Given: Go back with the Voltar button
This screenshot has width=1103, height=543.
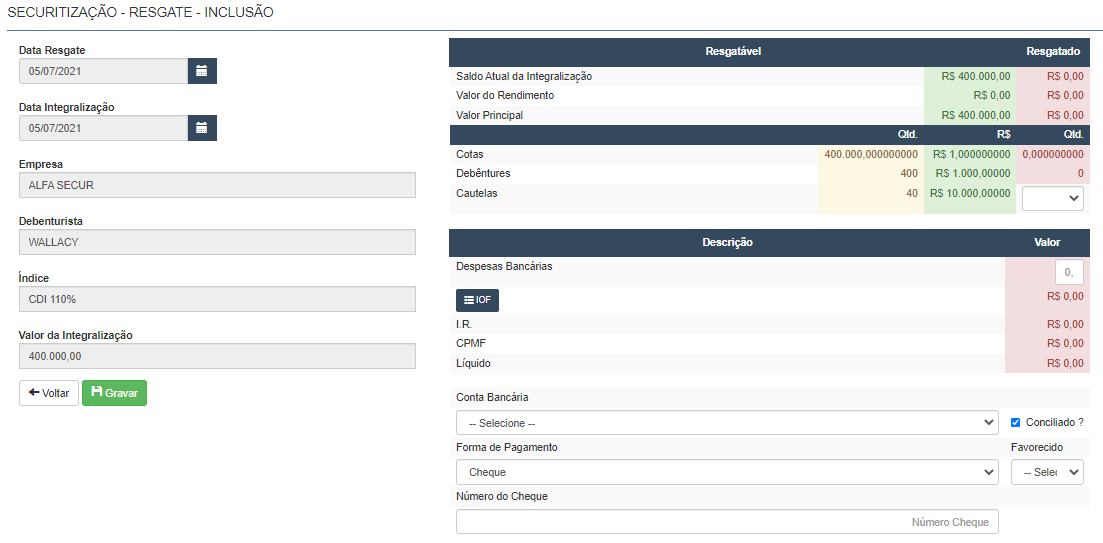Looking at the screenshot, I should coord(49,393).
